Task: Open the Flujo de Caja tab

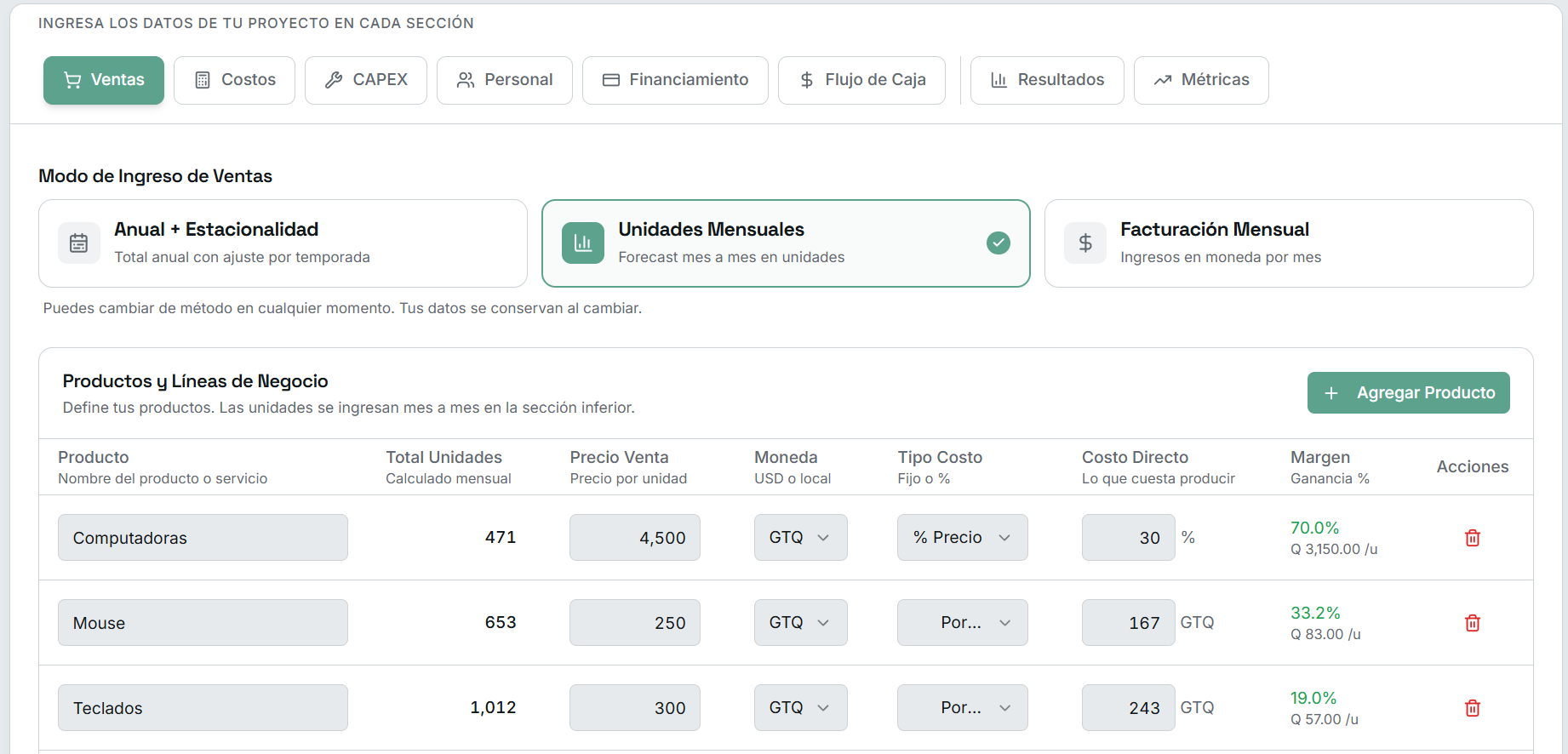Action: [861, 80]
